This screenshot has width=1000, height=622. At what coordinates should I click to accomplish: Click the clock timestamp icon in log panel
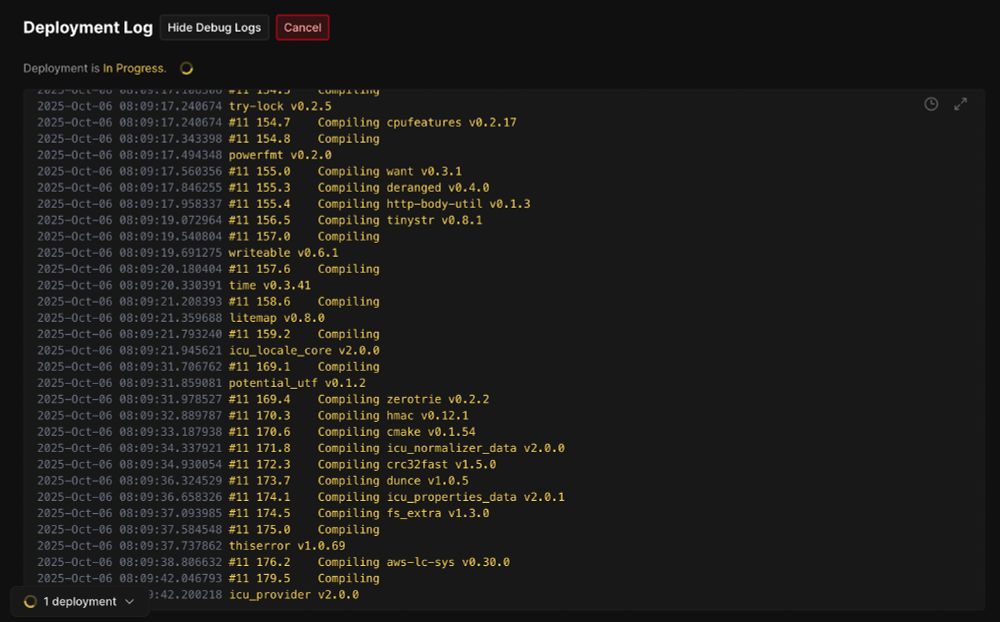click(930, 104)
